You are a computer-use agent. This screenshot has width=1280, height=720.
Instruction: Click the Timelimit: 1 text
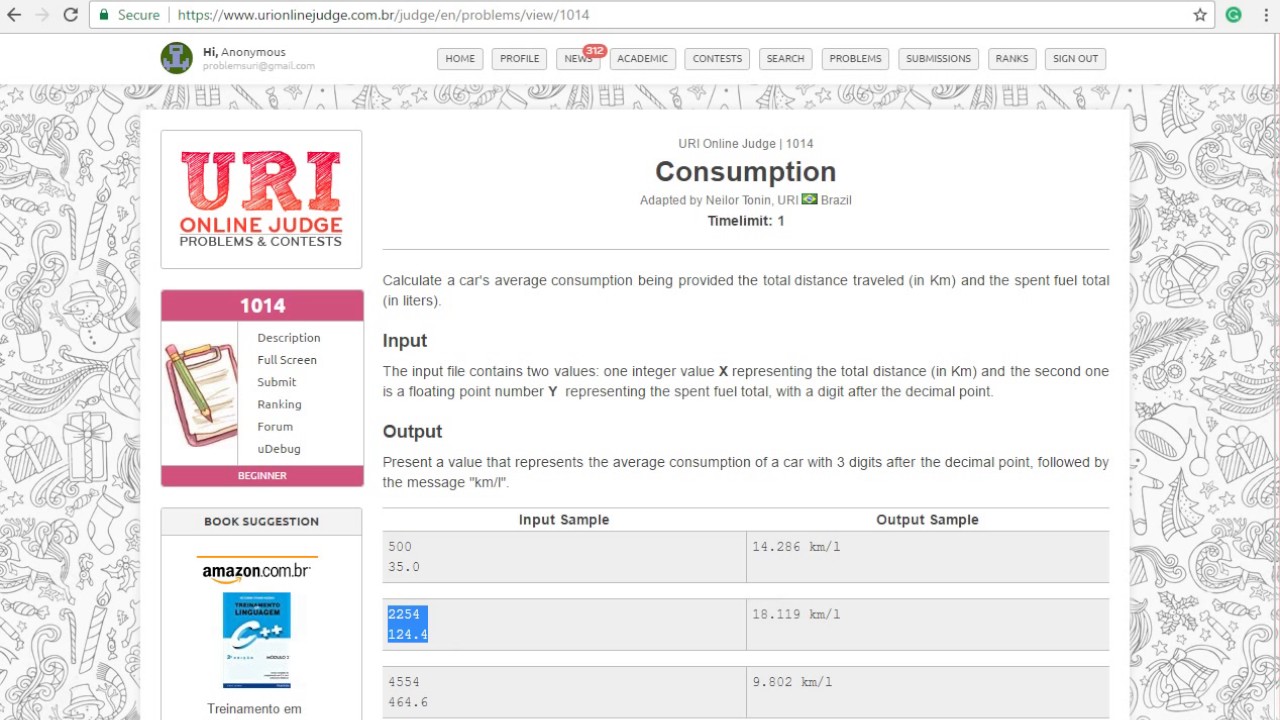746,221
